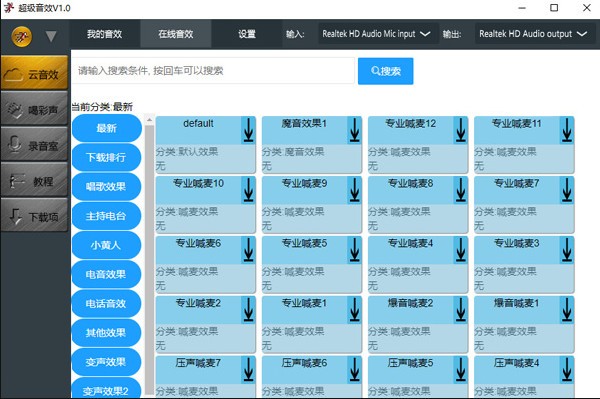This screenshot has width=600, height=399.
Task: Download 专业喊麦8 via its arrow icon
Action: [x=461, y=190]
